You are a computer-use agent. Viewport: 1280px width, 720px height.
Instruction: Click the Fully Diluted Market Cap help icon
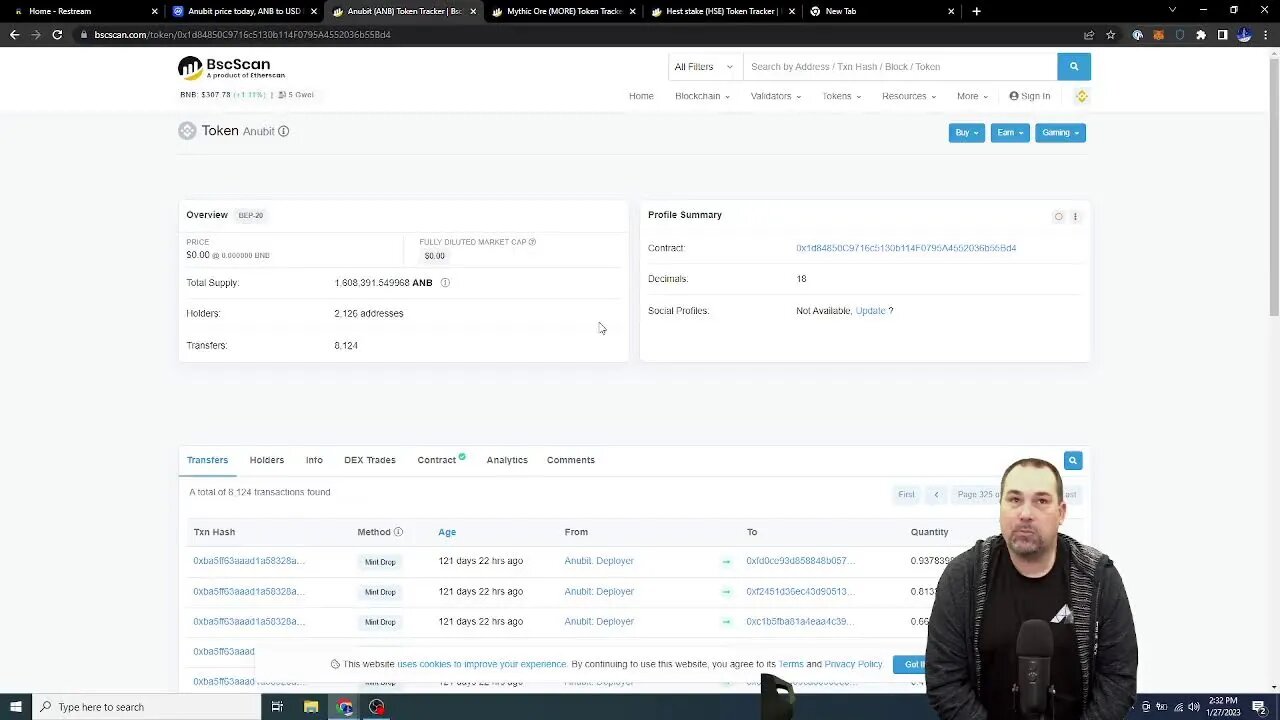click(x=532, y=242)
